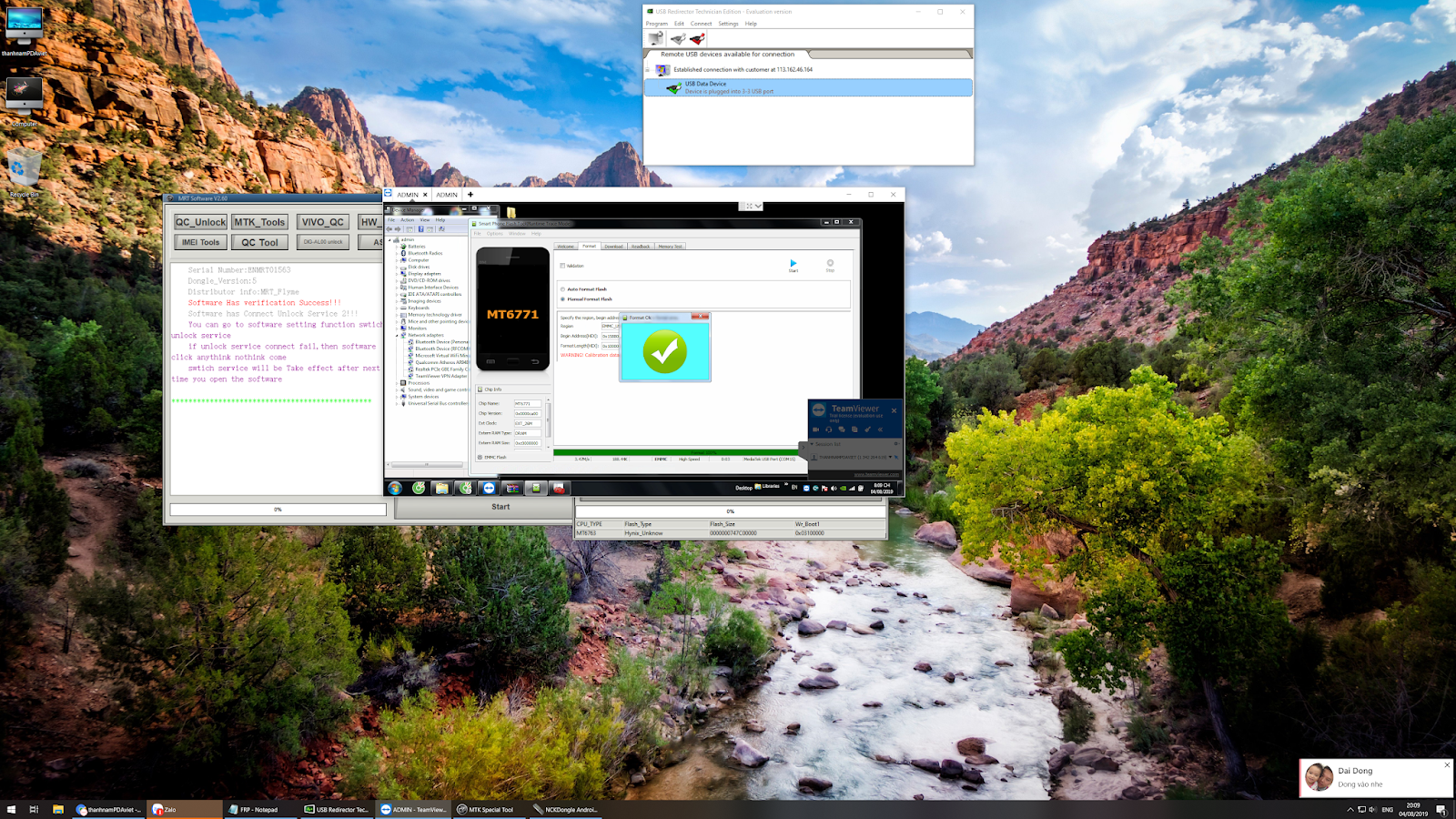Open the FRP - Notepad taskbar button
Screen dimensions: 1456x819
tap(260, 809)
